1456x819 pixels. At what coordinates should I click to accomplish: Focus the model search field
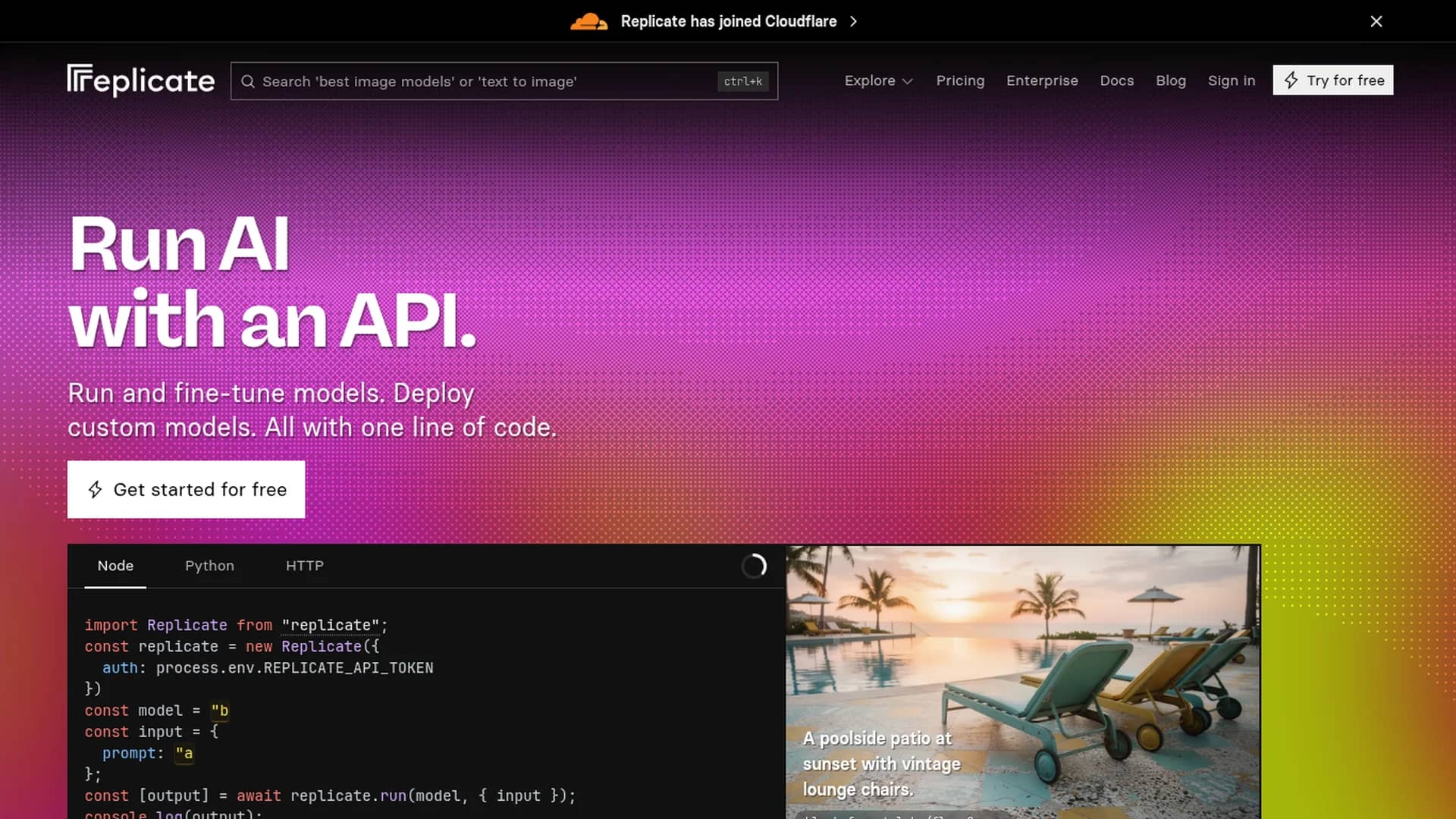click(504, 81)
